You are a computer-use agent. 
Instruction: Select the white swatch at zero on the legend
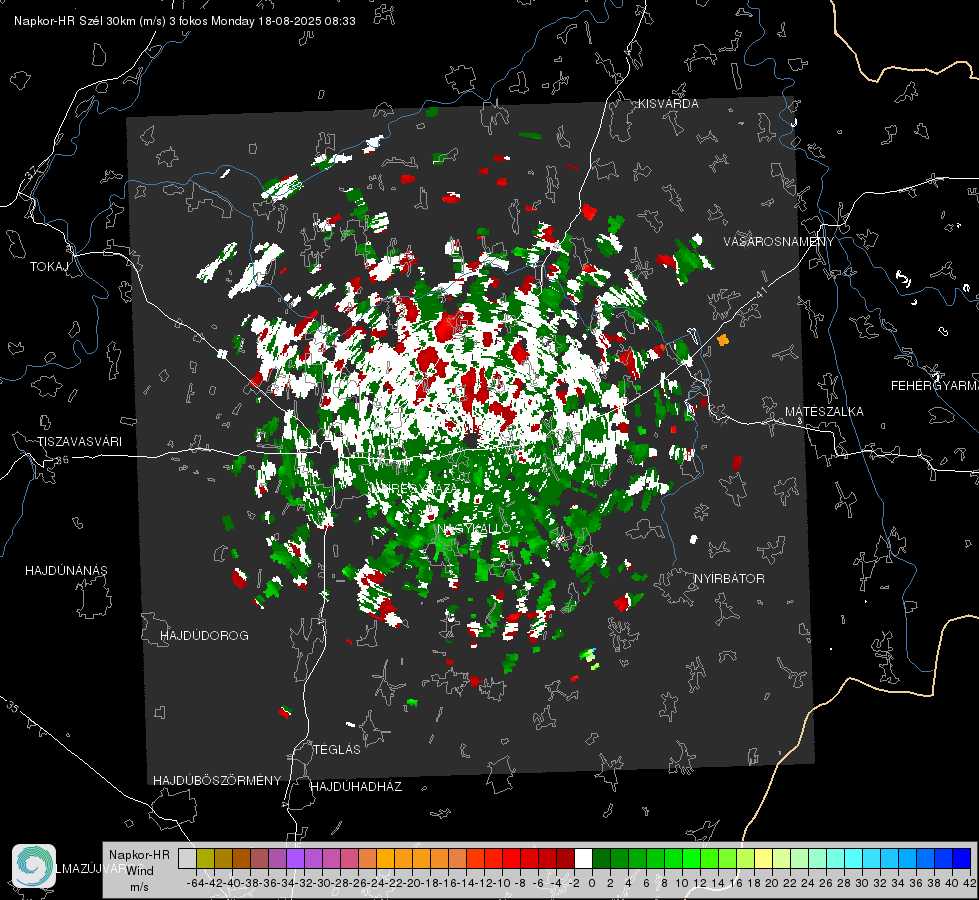tap(583, 859)
